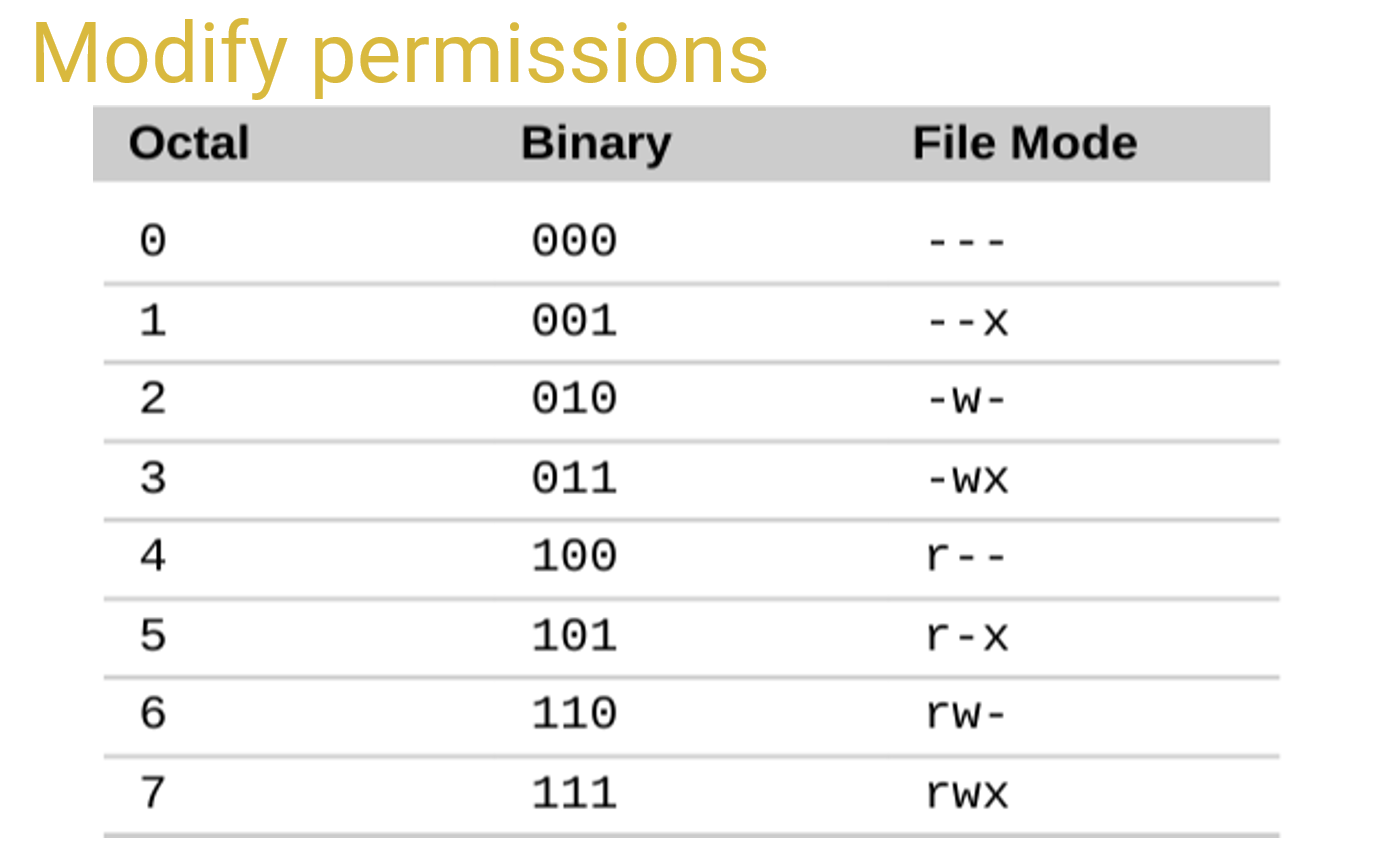
Task: Select the -wx file mode cell
Action: 967,478
